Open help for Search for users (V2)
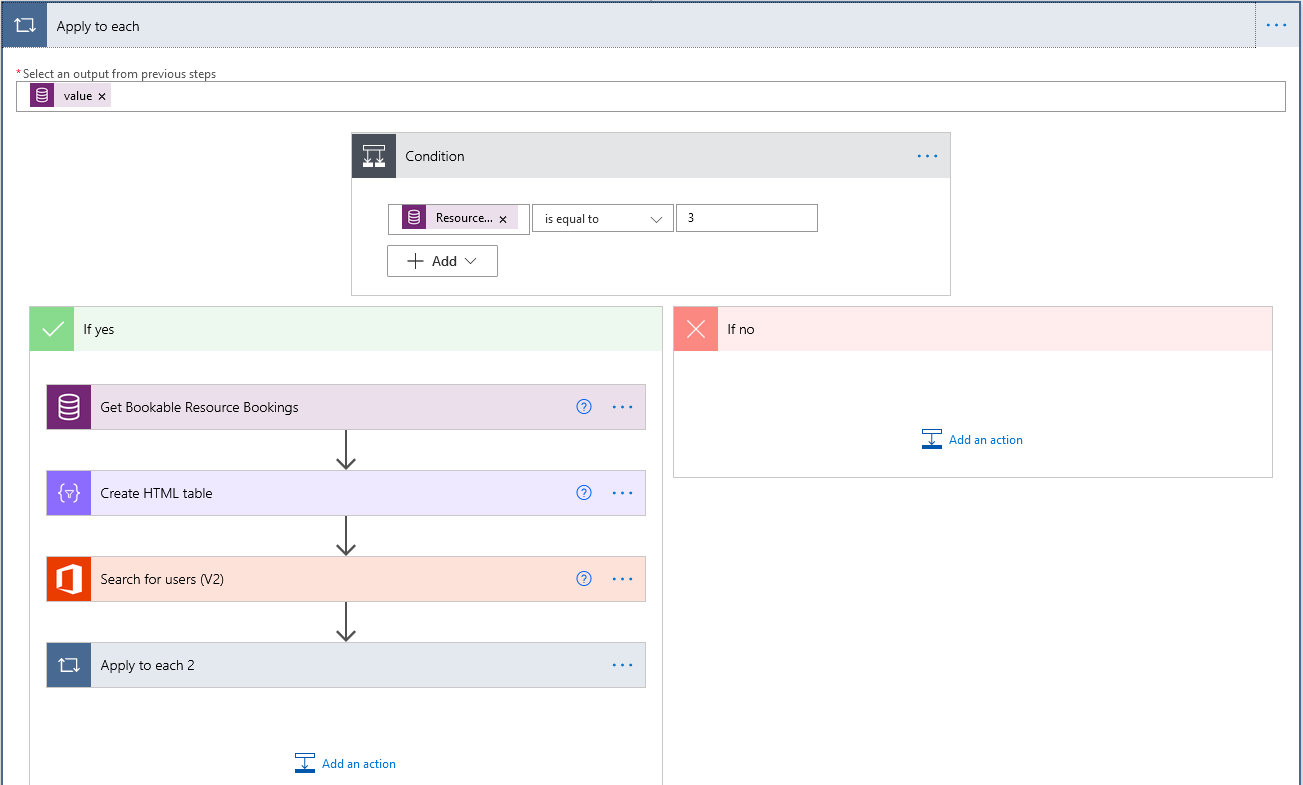 coord(584,579)
